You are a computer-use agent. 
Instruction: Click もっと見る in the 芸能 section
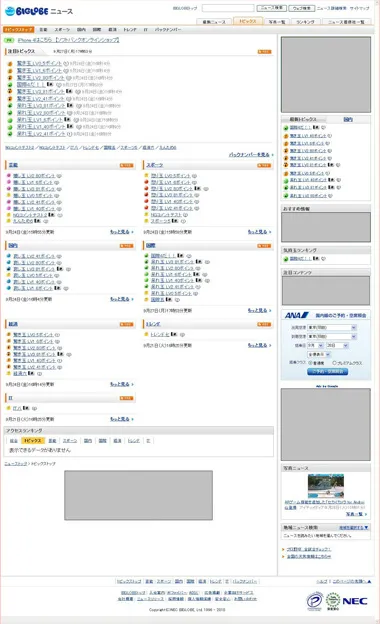[x=120, y=232]
